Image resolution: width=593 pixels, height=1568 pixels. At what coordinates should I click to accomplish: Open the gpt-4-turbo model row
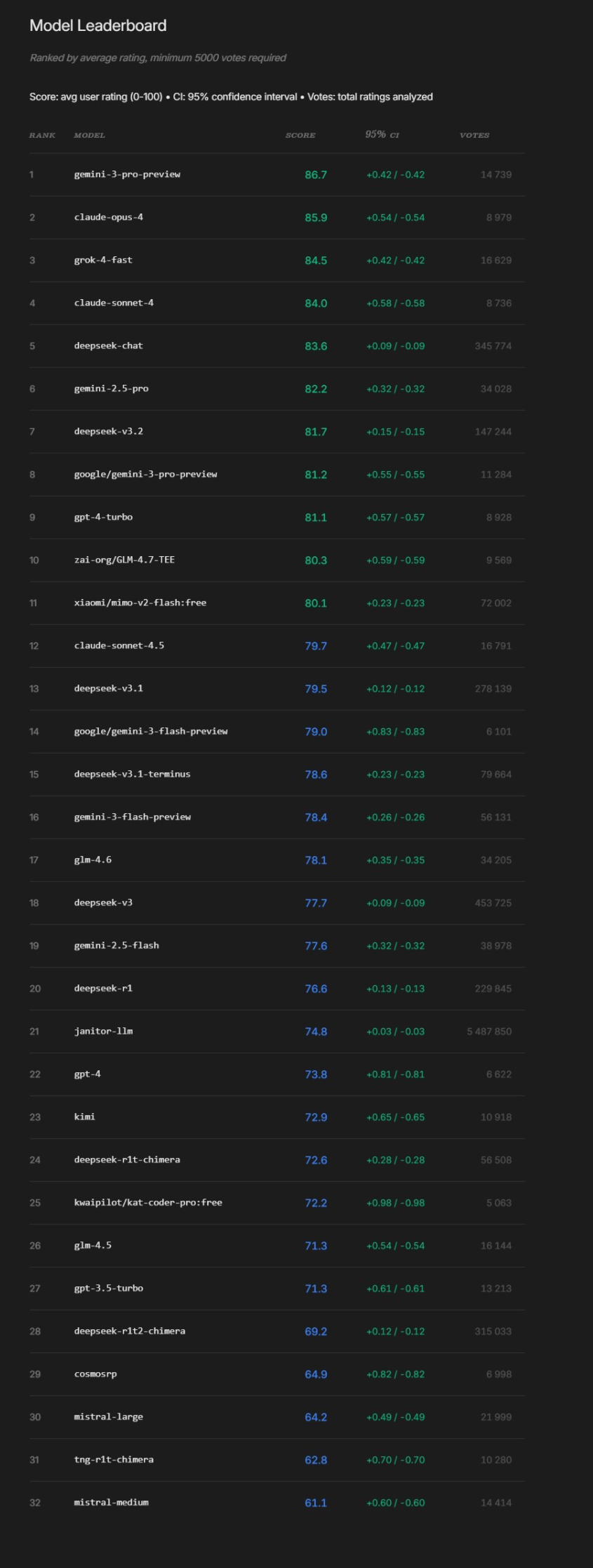pos(103,517)
